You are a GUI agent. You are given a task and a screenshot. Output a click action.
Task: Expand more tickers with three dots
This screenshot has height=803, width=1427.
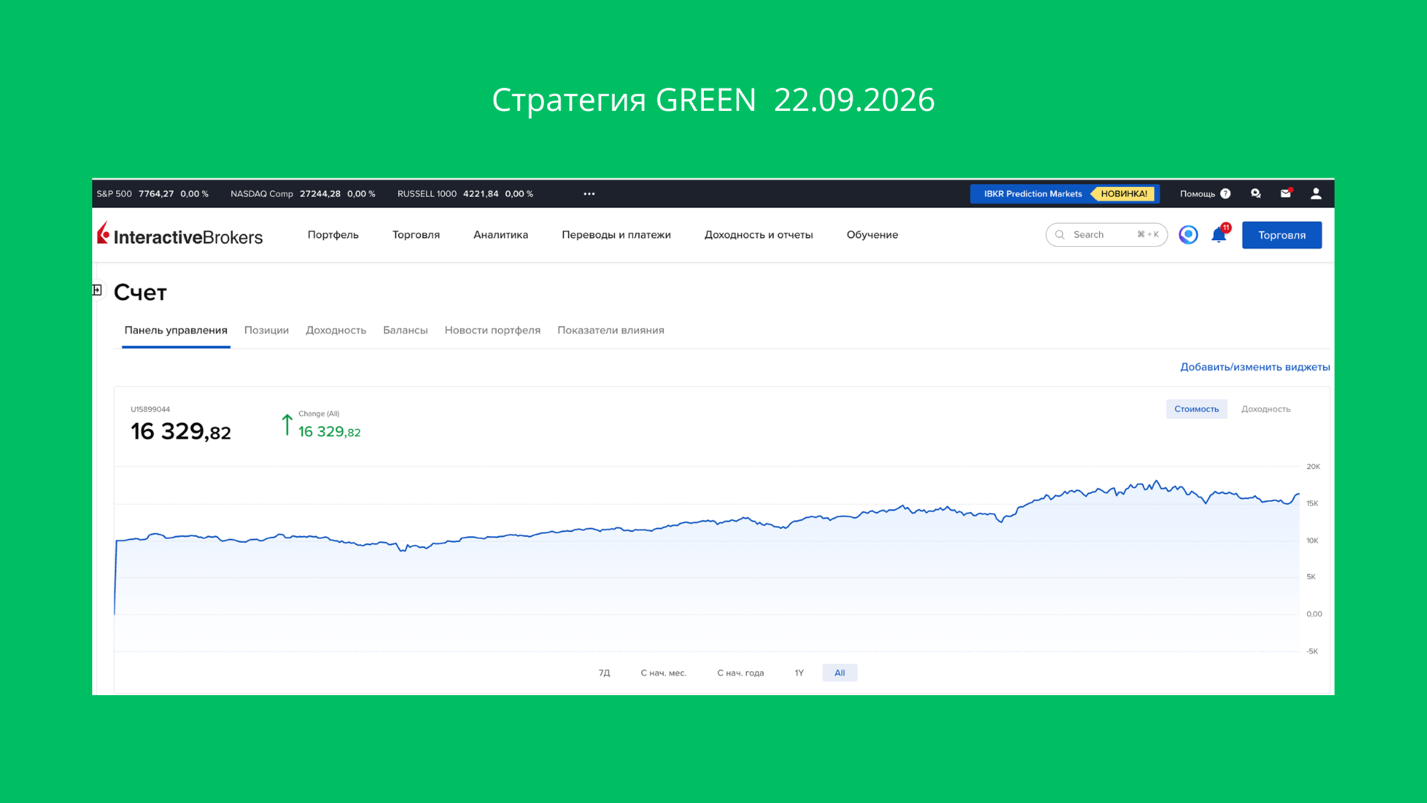[x=589, y=194]
